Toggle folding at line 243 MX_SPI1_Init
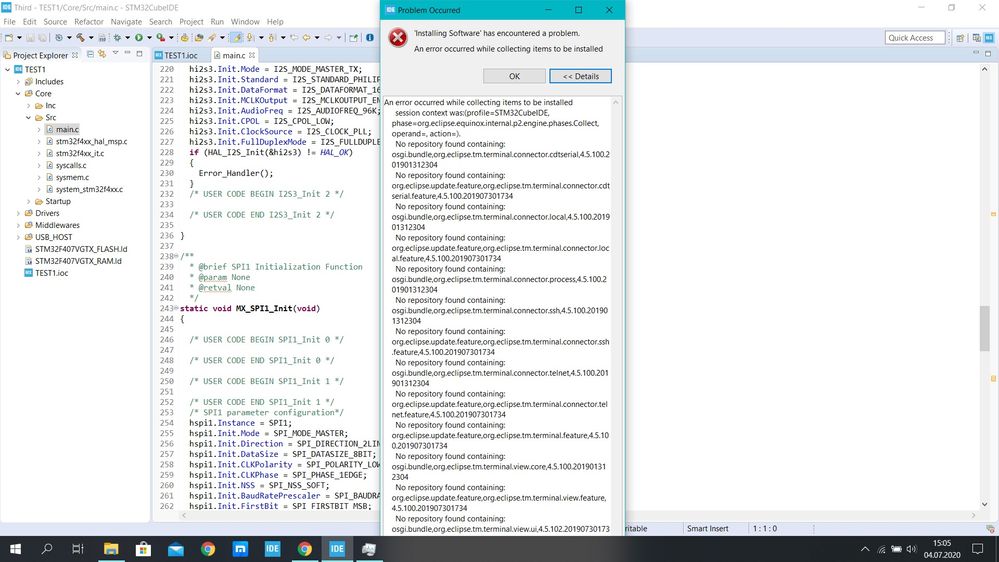 pos(176,308)
